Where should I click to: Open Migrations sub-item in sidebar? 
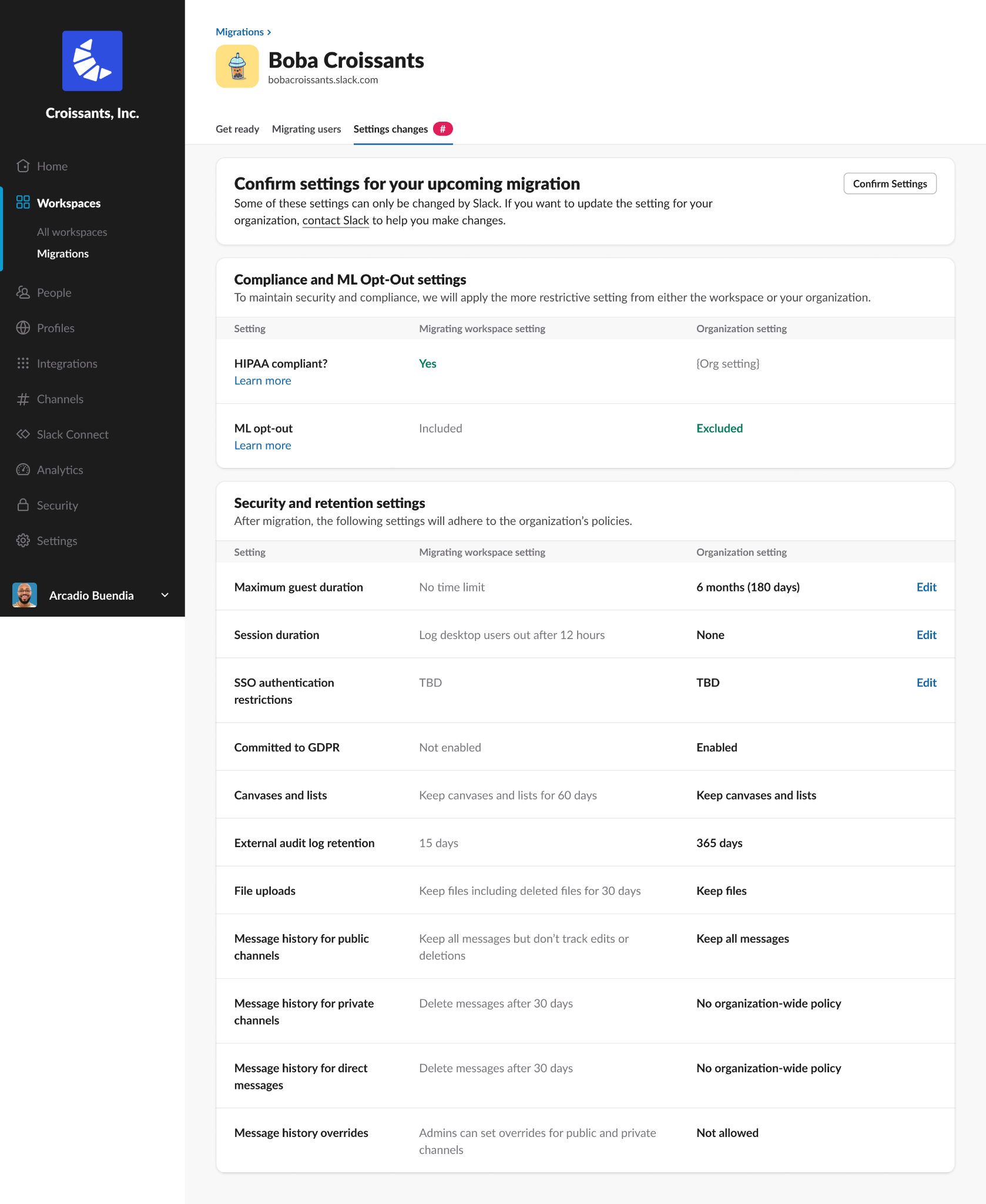[x=63, y=253]
